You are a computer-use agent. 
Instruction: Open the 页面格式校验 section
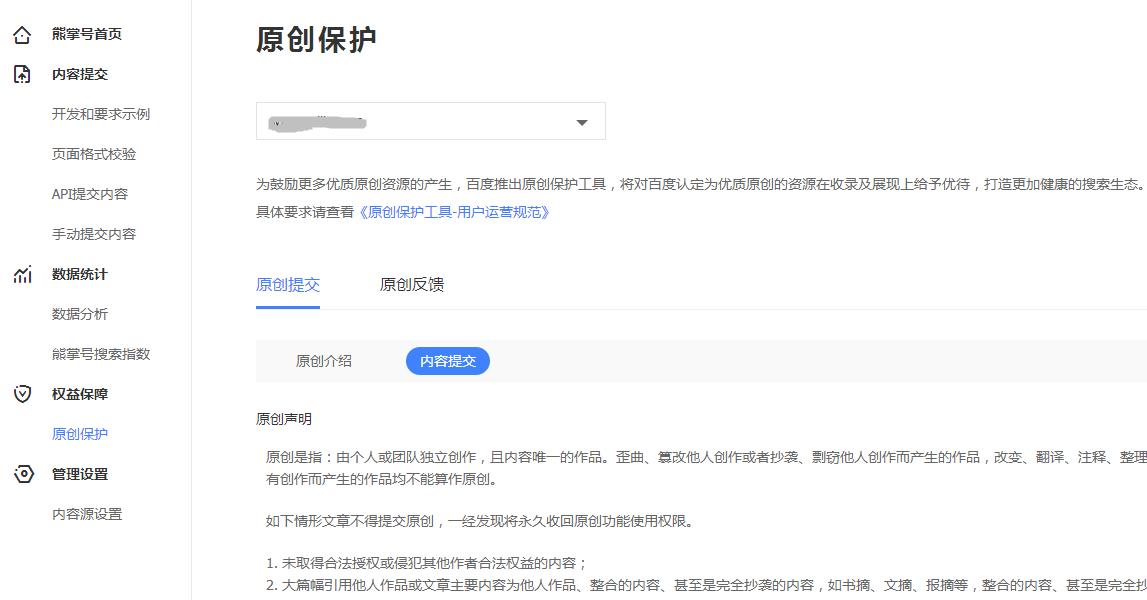97,153
